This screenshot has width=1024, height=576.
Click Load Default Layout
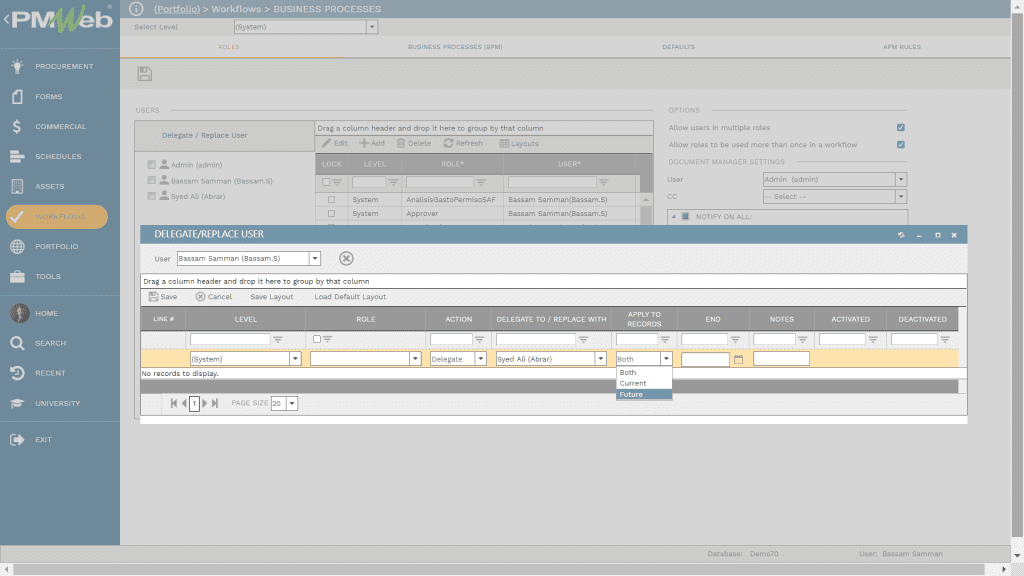click(x=350, y=296)
